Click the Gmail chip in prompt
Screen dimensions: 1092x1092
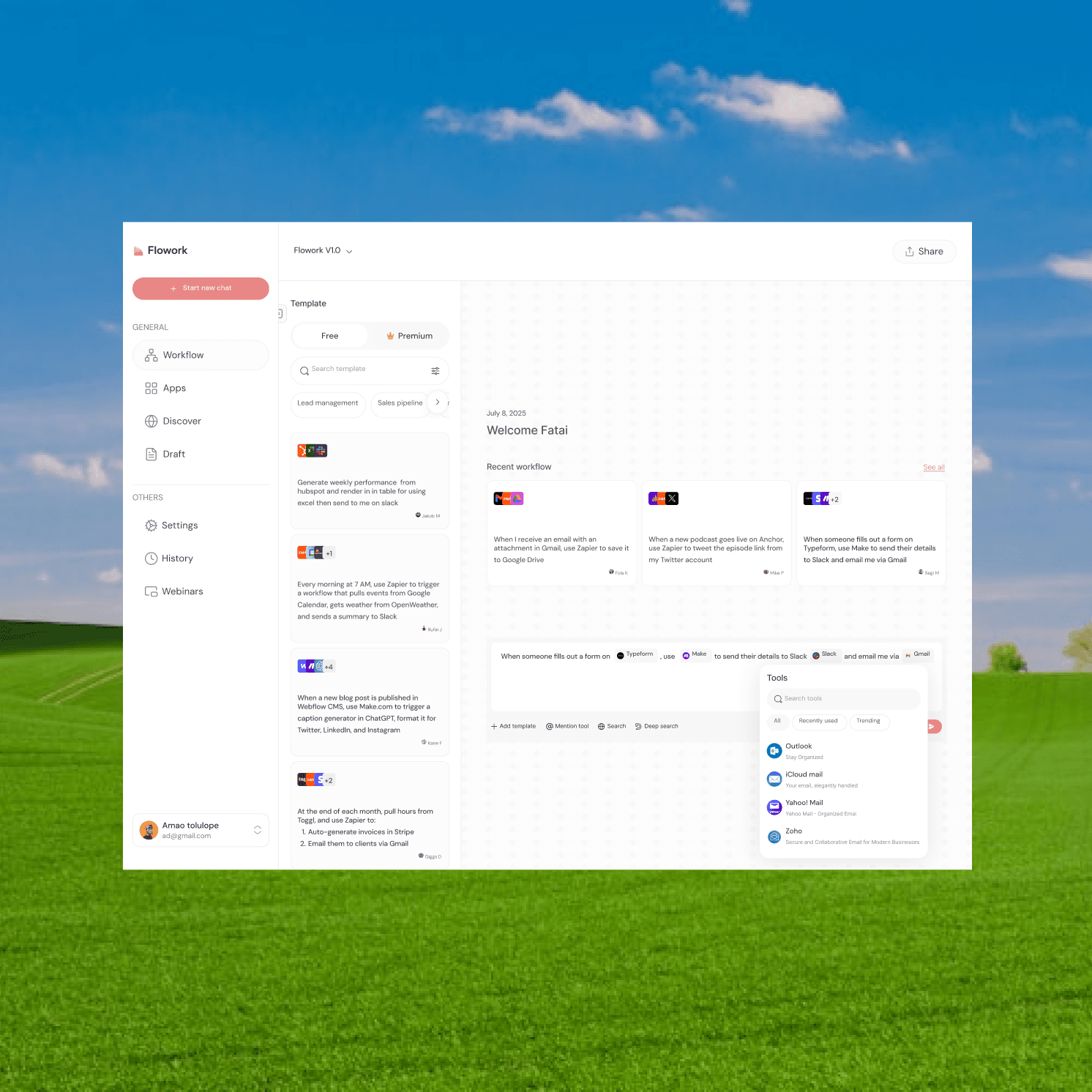(x=918, y=655)
